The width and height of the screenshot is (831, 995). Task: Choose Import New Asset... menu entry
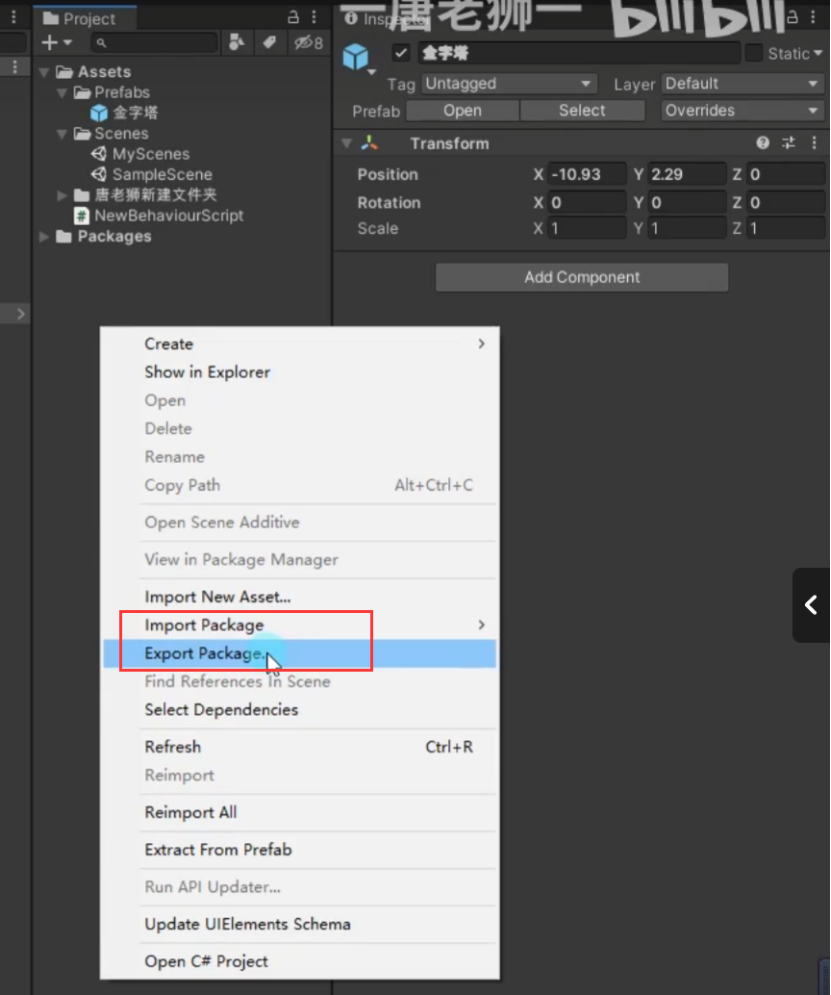[x=299, y=596]
